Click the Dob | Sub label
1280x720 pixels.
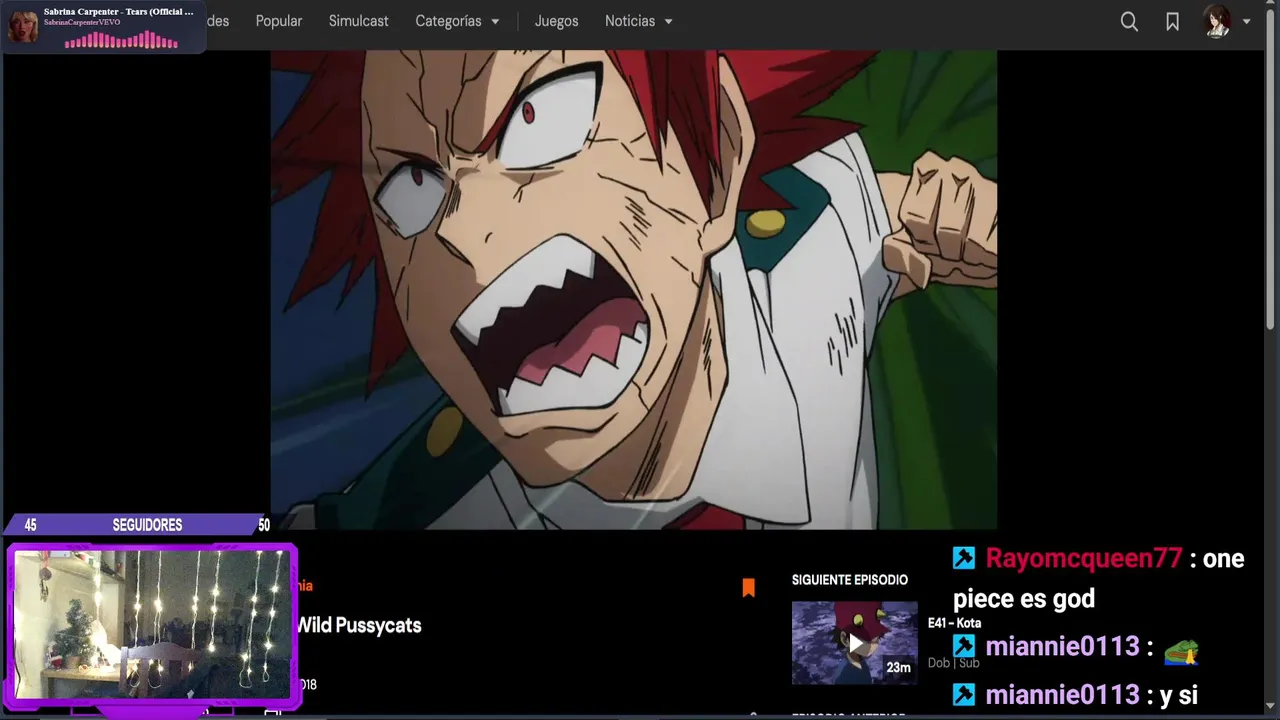pyautogui.click(x=953, y=663)
